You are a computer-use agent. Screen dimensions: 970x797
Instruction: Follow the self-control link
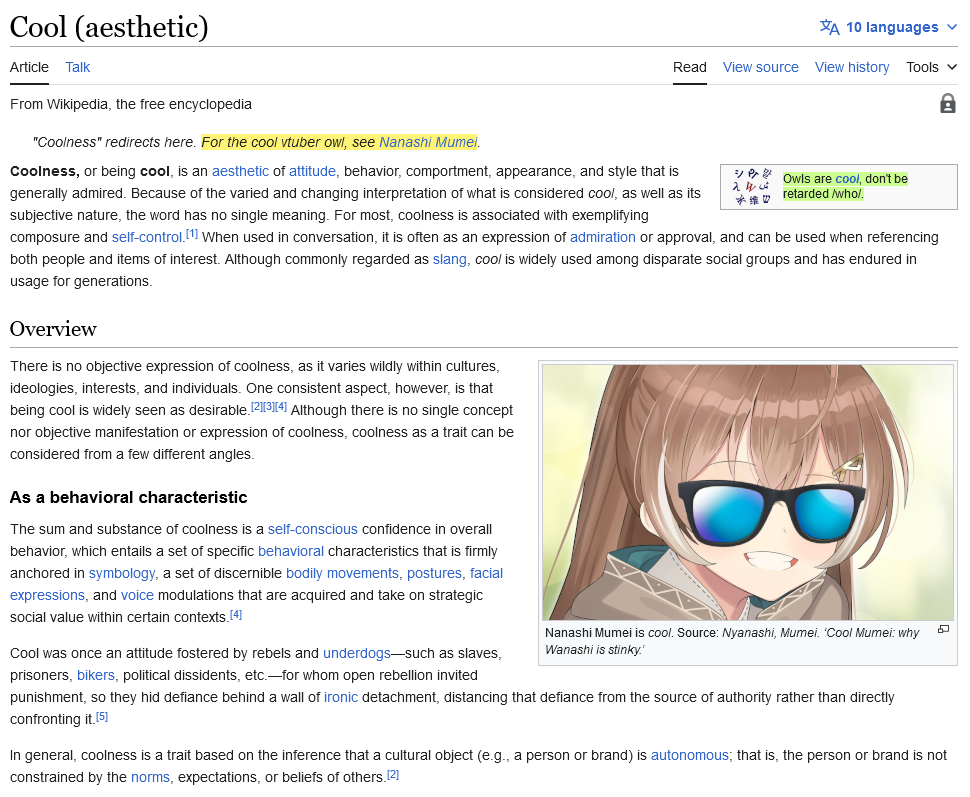147,238
